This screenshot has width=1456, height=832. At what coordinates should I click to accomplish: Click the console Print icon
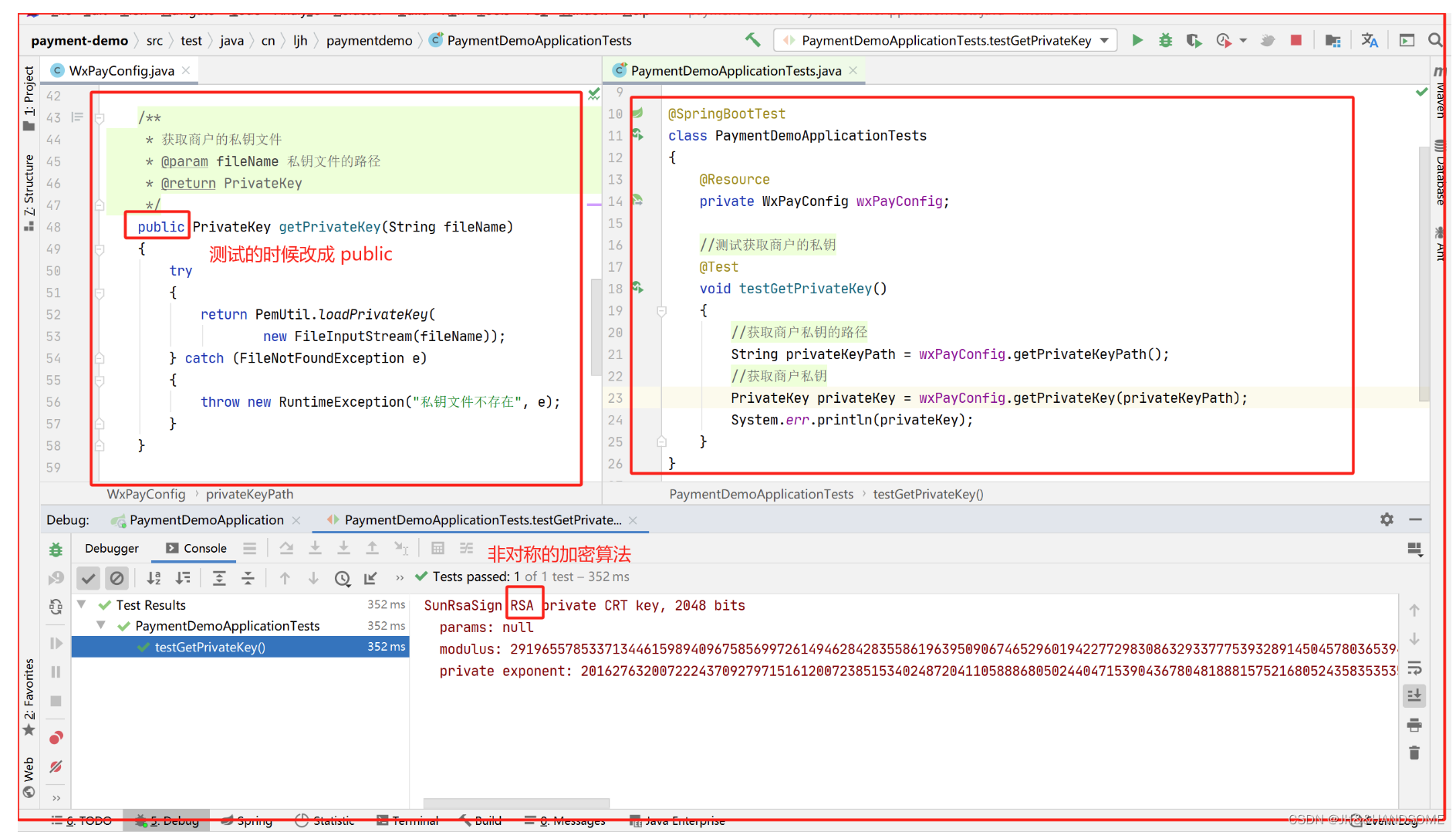coord(1414,725)
